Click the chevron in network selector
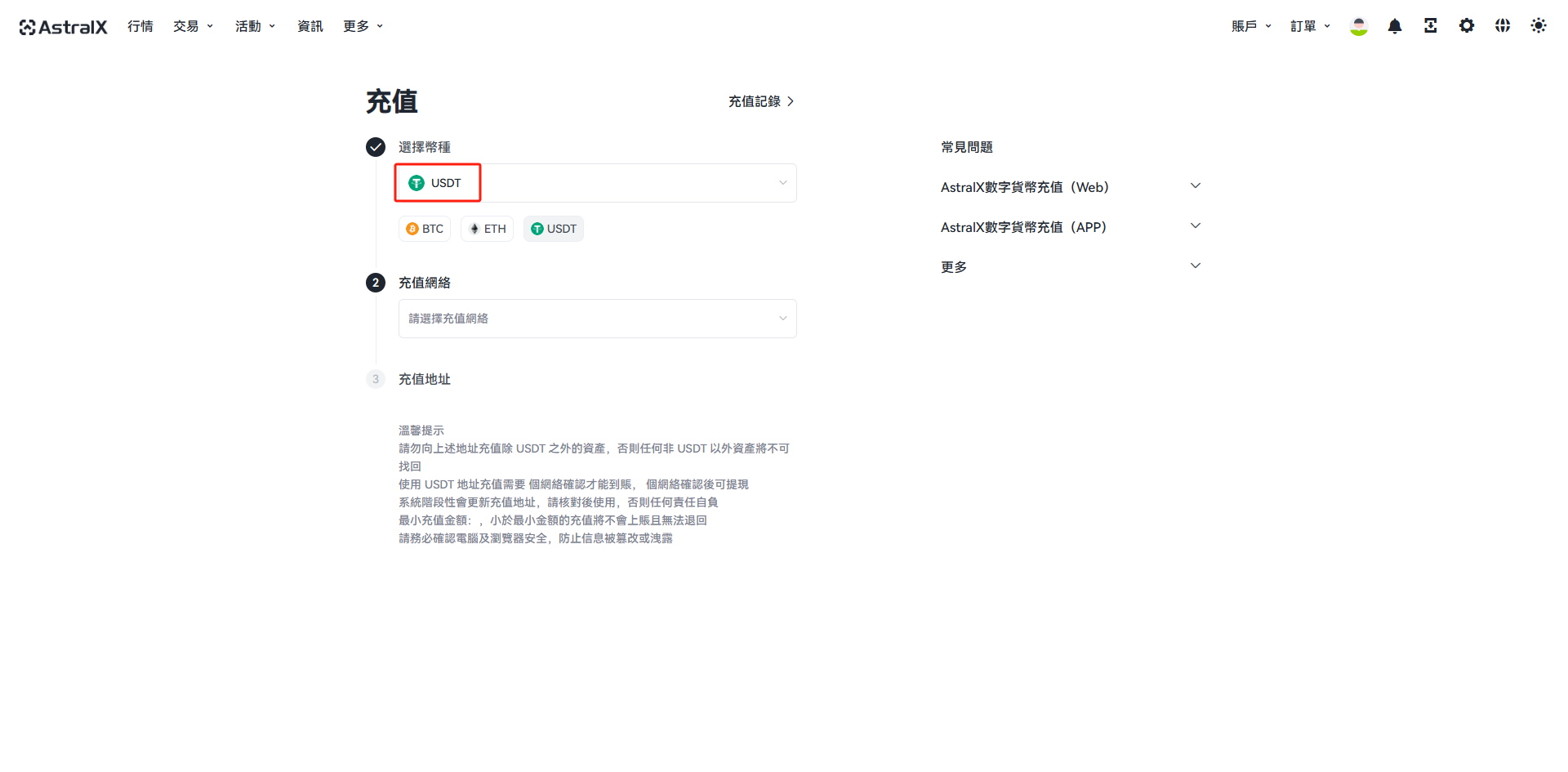This screenshot has width=1568, height=772. 783,319
